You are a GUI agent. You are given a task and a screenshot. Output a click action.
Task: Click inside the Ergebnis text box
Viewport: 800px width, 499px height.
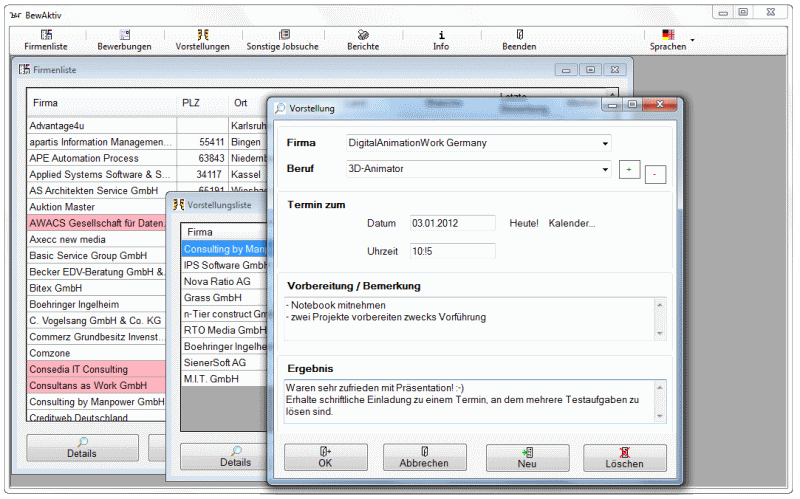point(469,401)
